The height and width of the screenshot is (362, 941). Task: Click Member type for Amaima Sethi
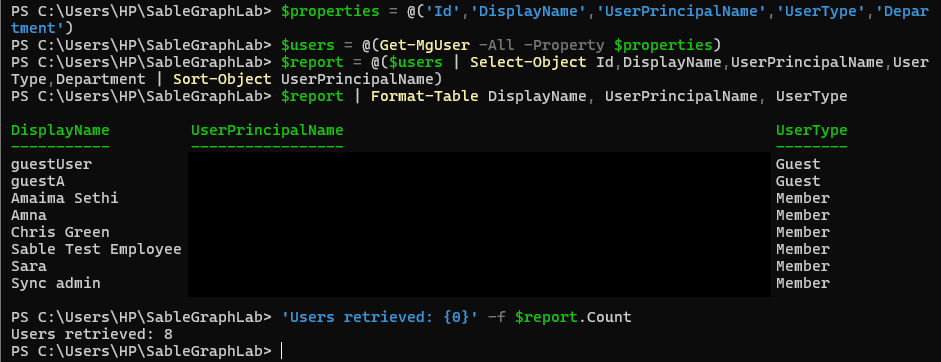coord(802,198)
